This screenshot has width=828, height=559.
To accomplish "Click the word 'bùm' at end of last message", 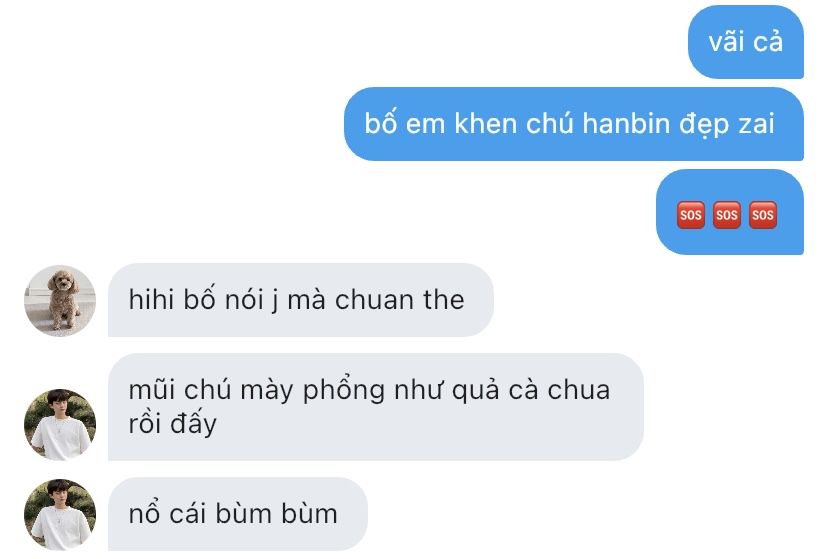I will [309, 514].
